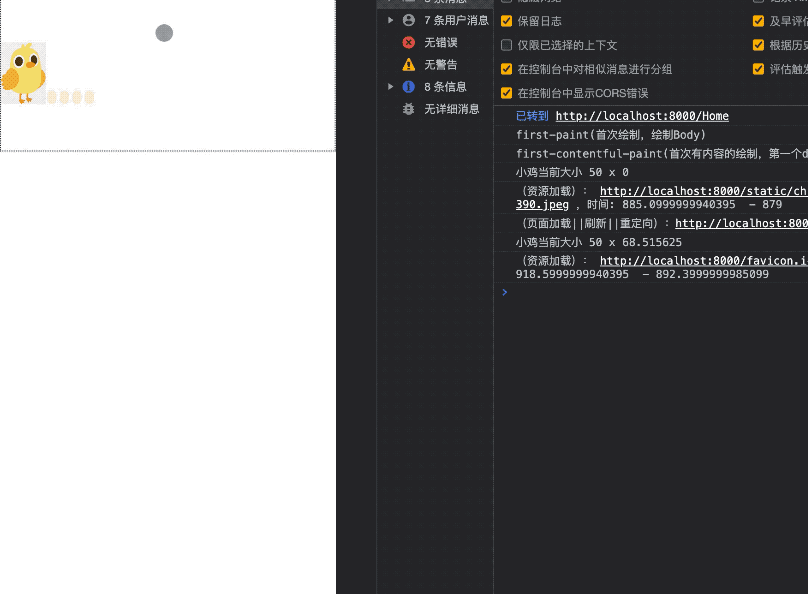This screenshot has width=808, height=594.
Task: Click the value 892.3999999985099 in favicon log
Action: point(712,274)
